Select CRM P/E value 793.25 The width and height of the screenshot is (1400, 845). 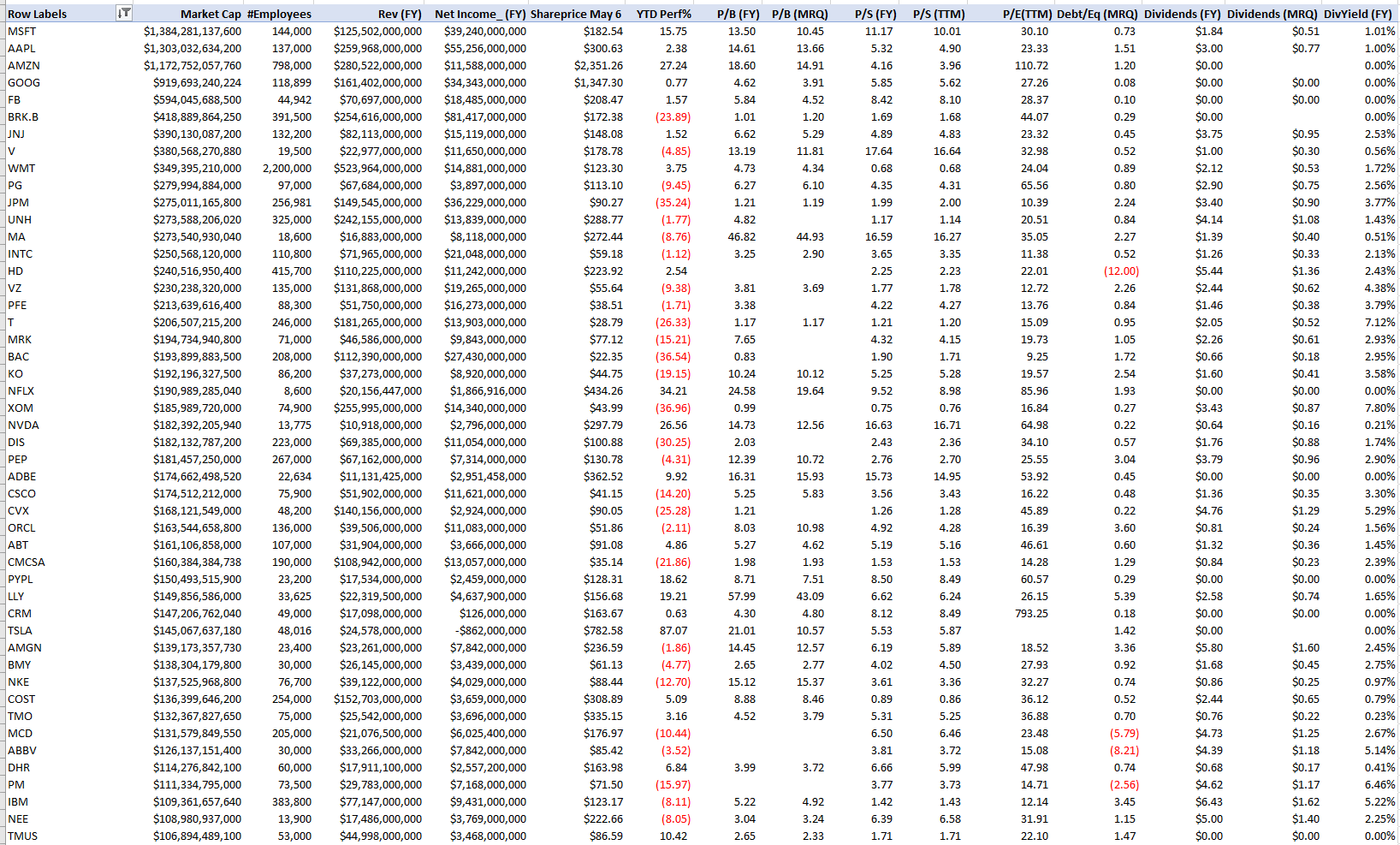click(1031, 613)
